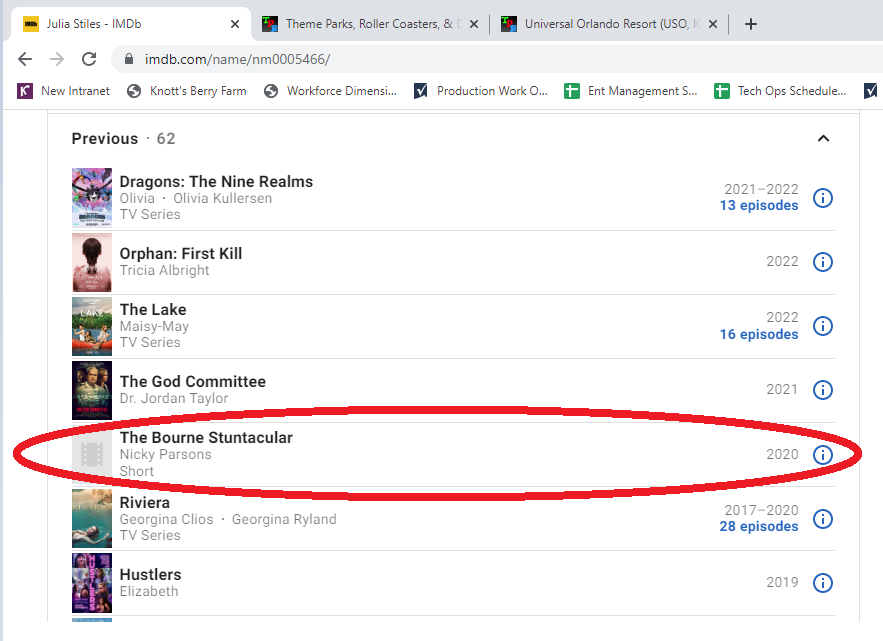Go forward in browser history

57,59
